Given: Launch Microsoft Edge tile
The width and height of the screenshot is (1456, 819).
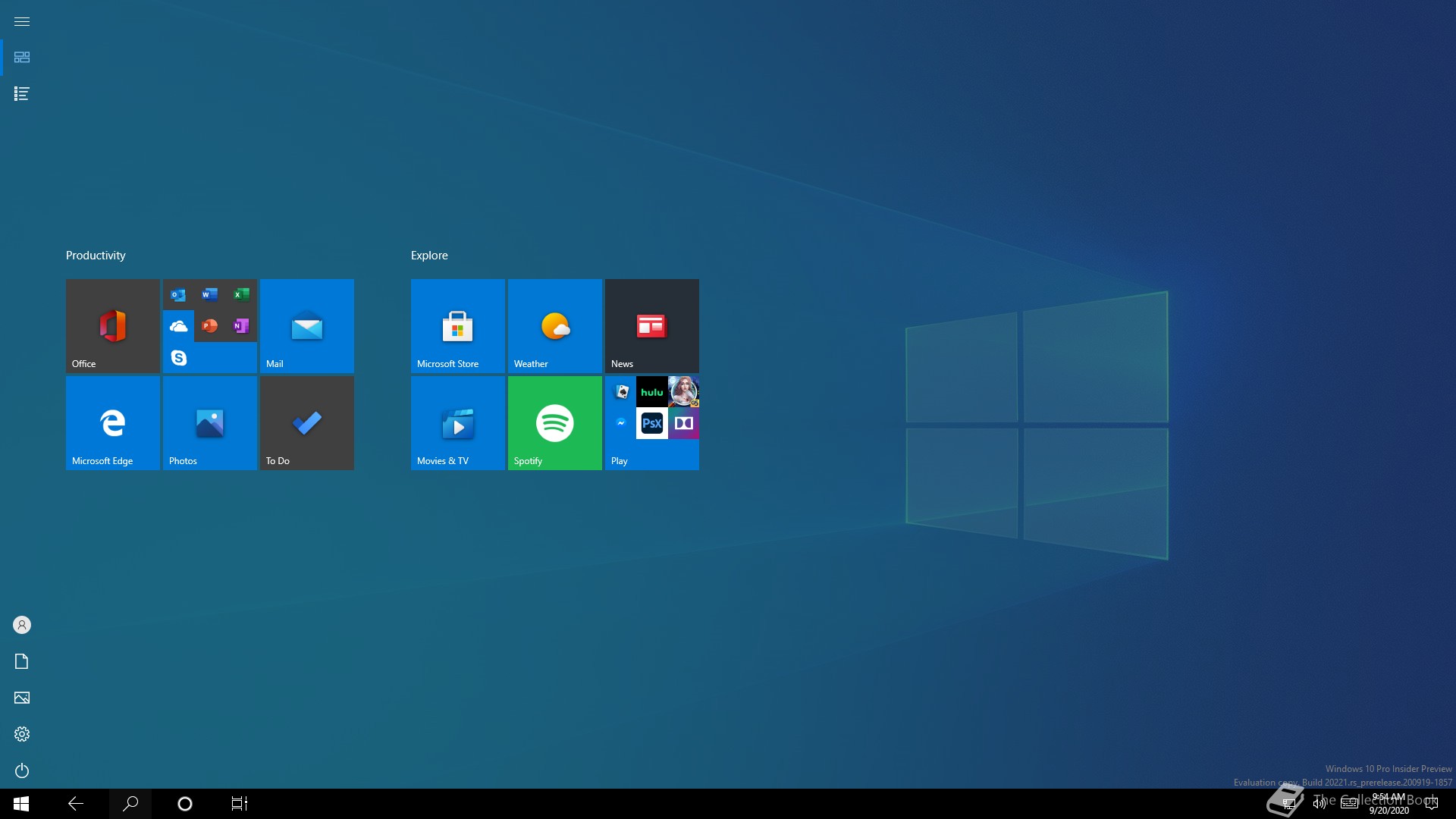Looking at the screenshot, I should coord(112,422).
